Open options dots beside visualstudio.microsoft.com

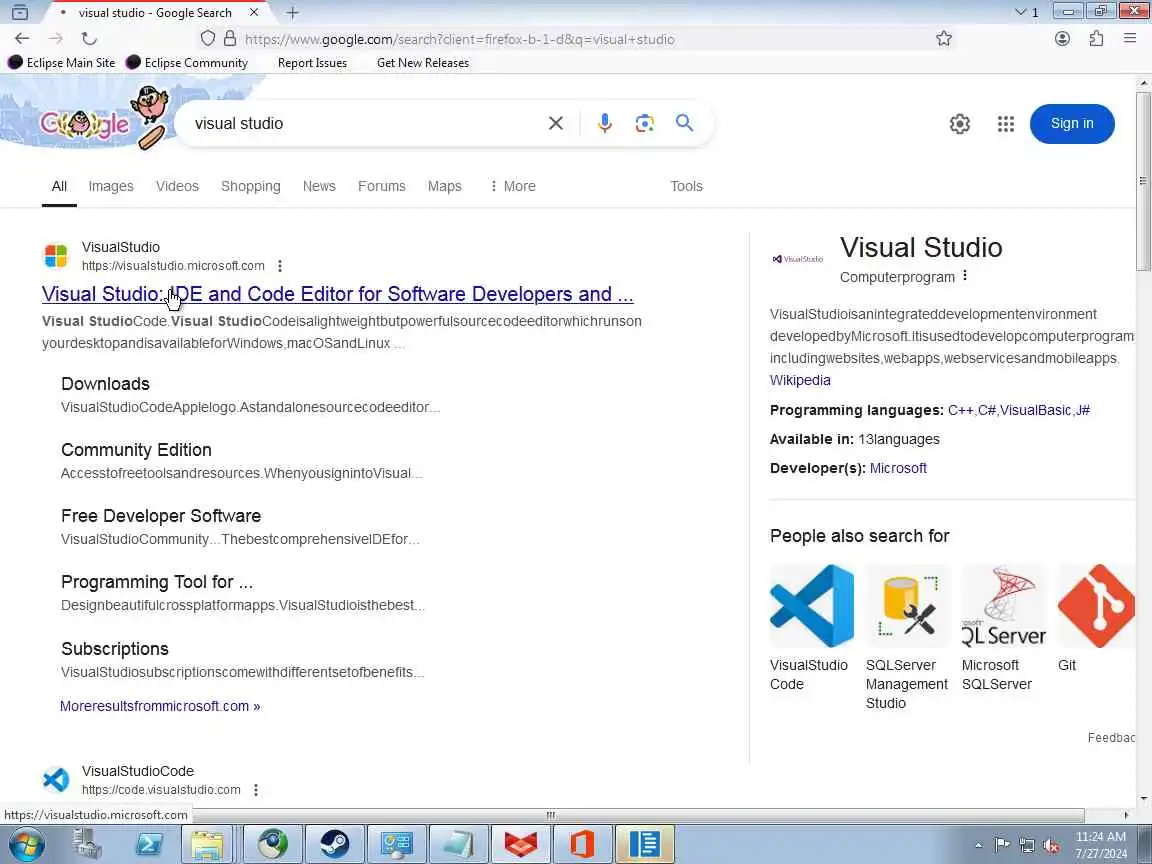point(280,266)
